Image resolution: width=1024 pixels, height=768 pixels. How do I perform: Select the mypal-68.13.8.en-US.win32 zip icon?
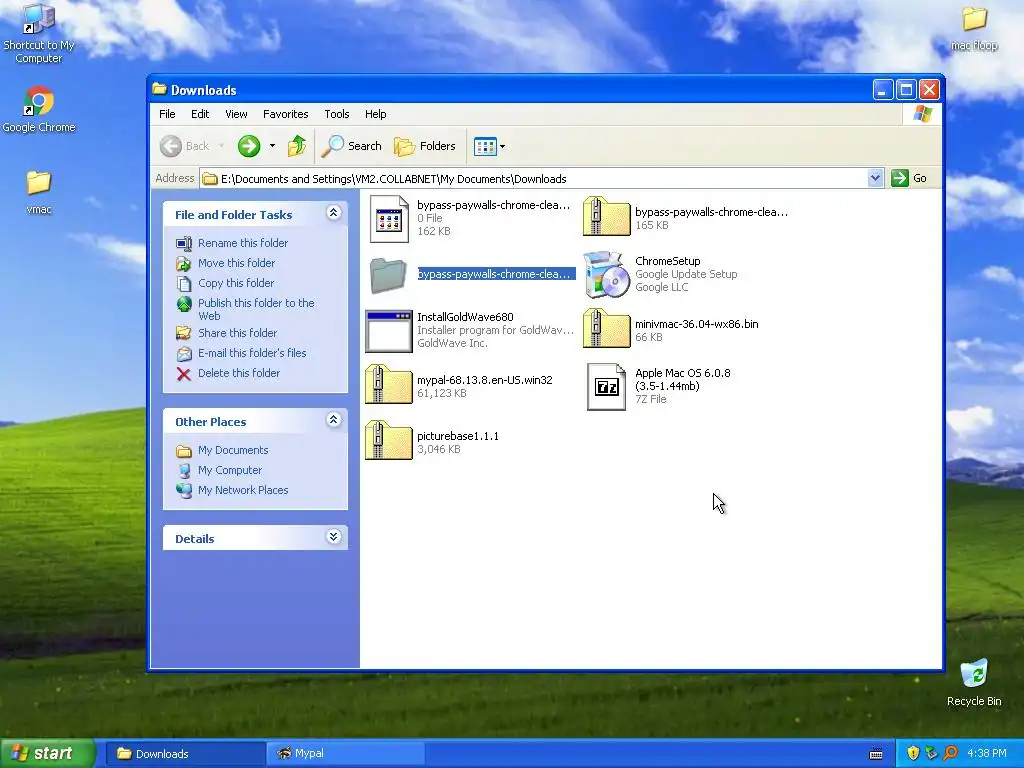tap(389, 385)
